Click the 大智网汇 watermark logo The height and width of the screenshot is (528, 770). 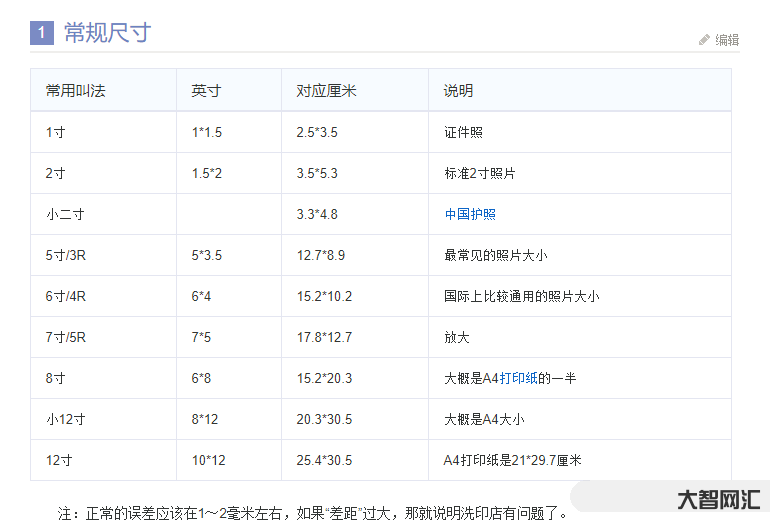click(718, 499)
